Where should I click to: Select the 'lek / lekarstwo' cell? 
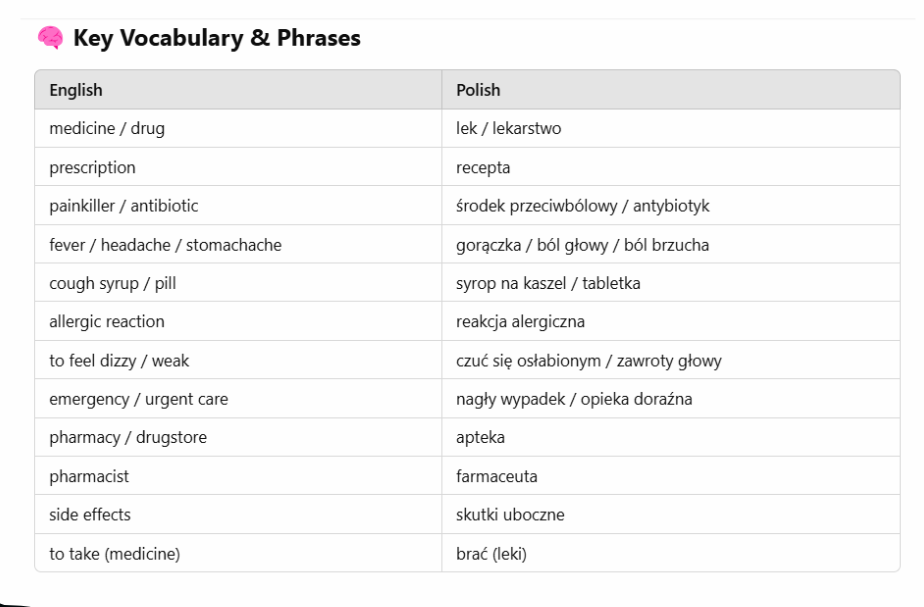(508, 129)
